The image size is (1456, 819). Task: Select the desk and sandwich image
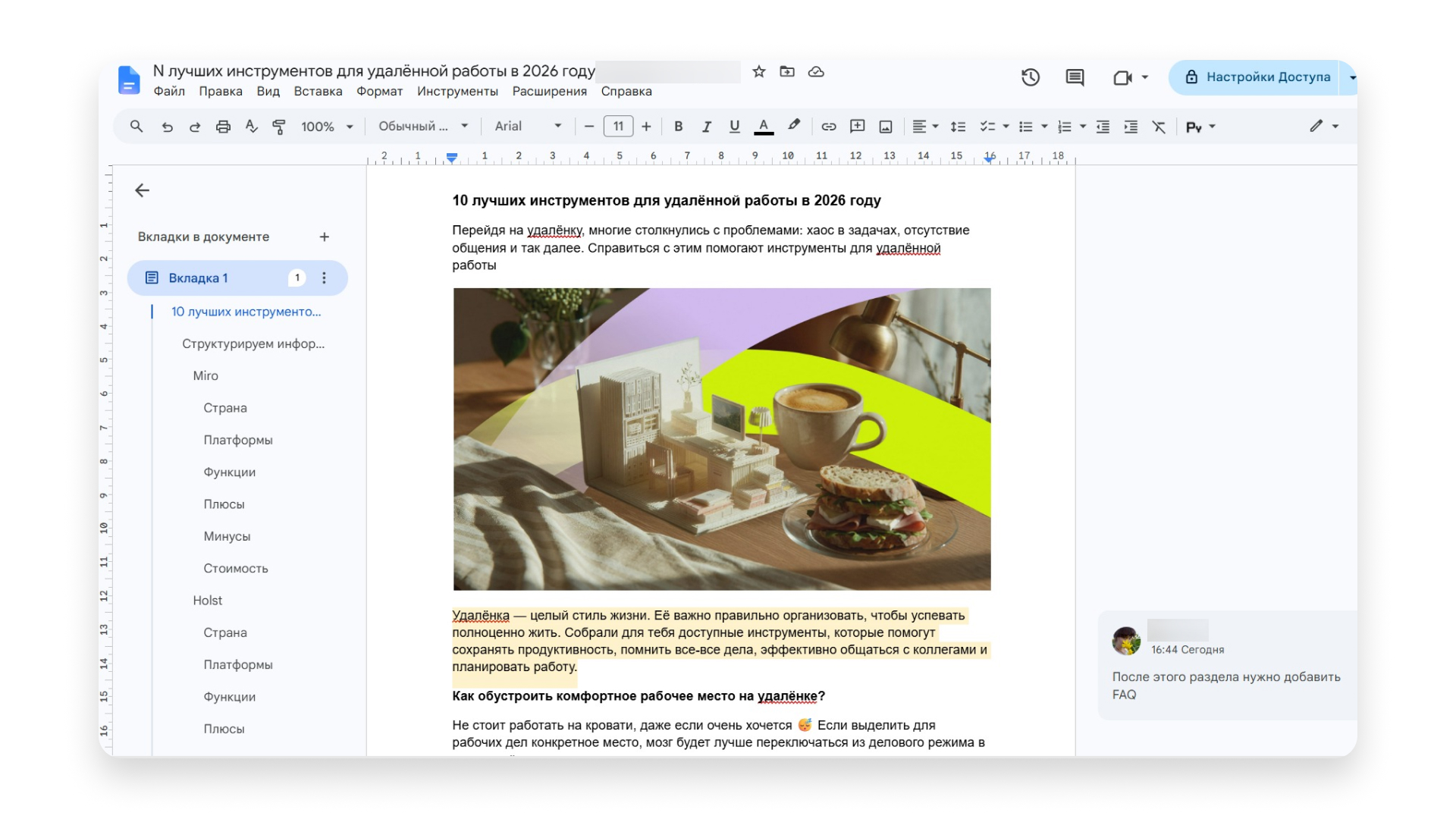[722, 439]
